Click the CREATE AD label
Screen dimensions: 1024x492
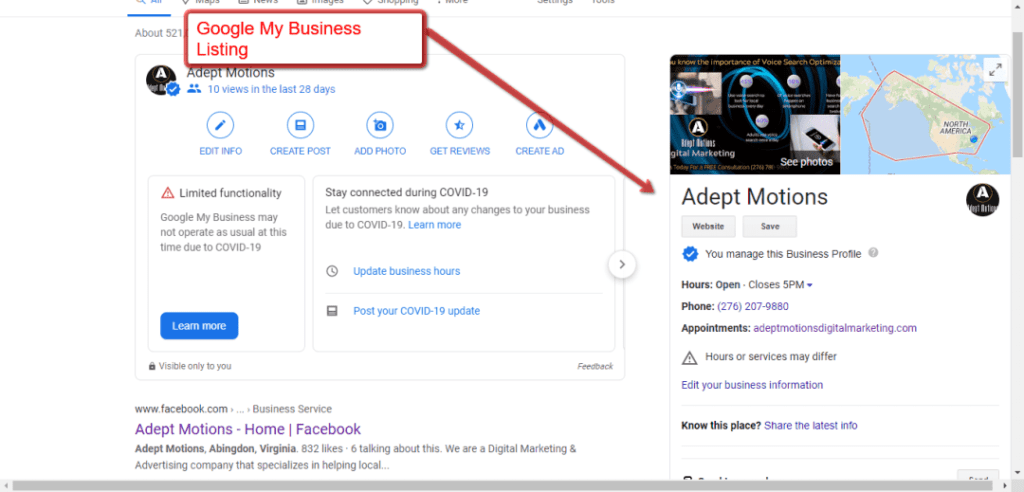[539, 151]
